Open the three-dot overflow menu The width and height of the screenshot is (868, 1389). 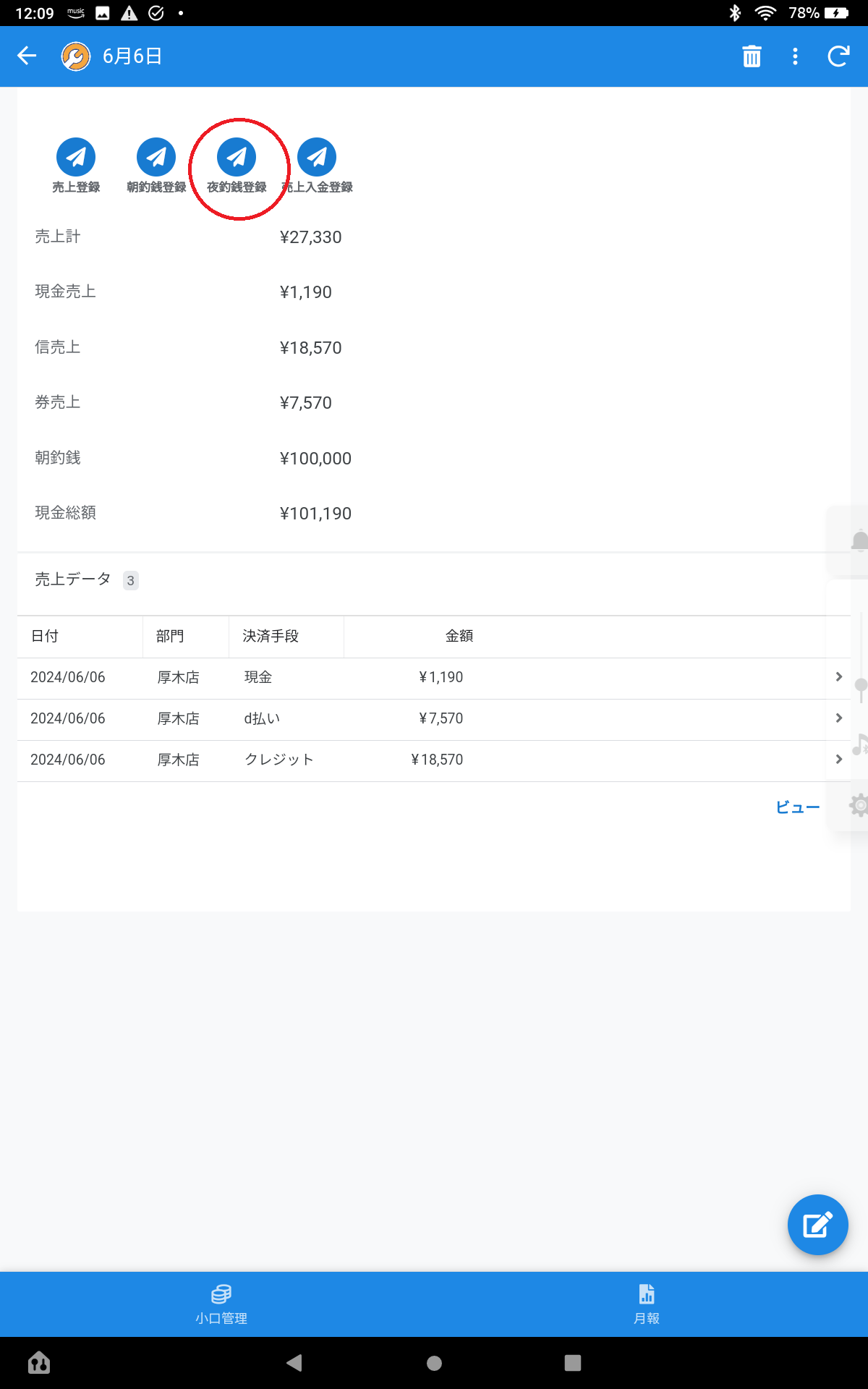(795, 56)
